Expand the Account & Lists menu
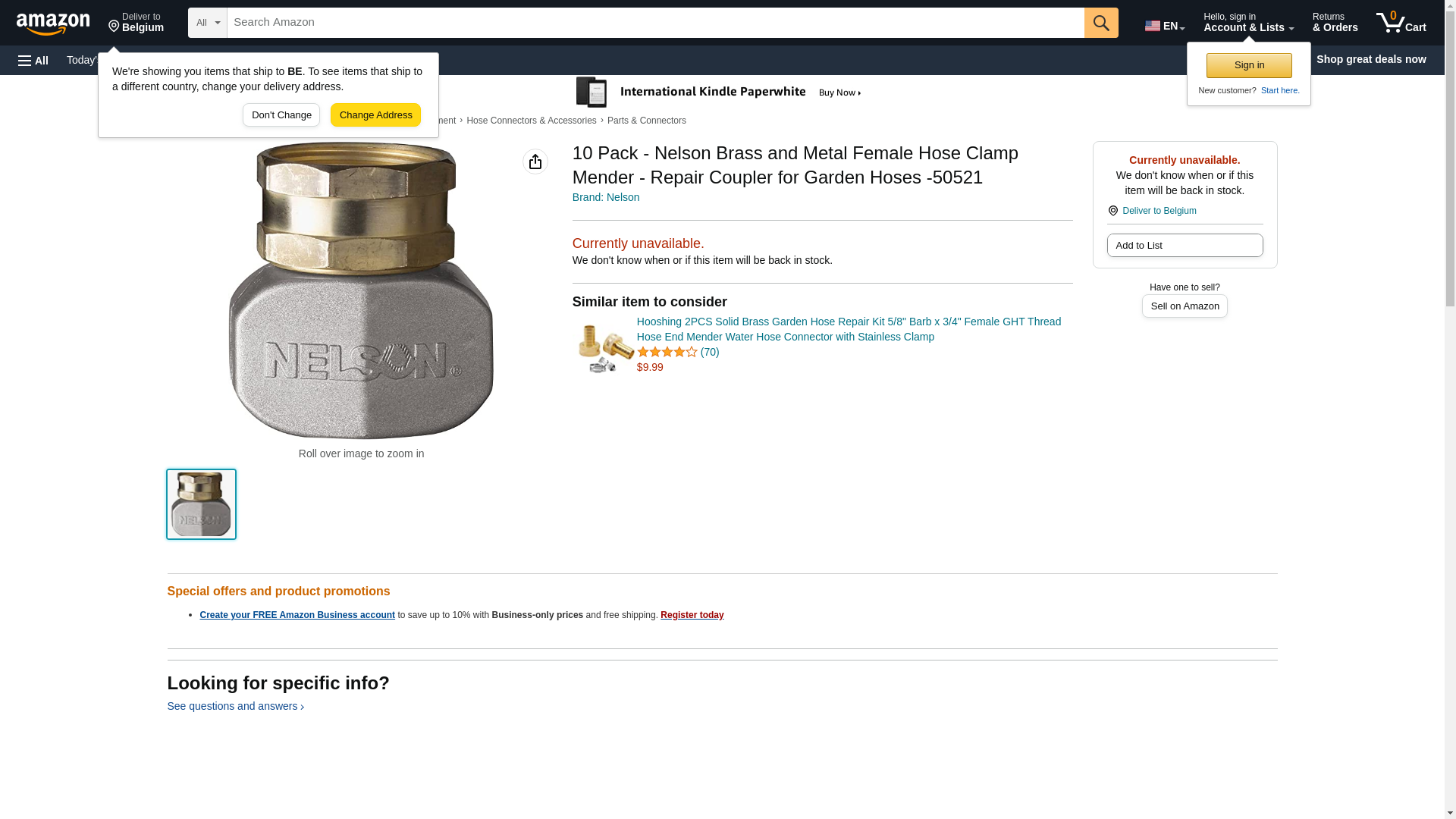The width and height of the screenshot is (1456, 819). coord(1248,23)
